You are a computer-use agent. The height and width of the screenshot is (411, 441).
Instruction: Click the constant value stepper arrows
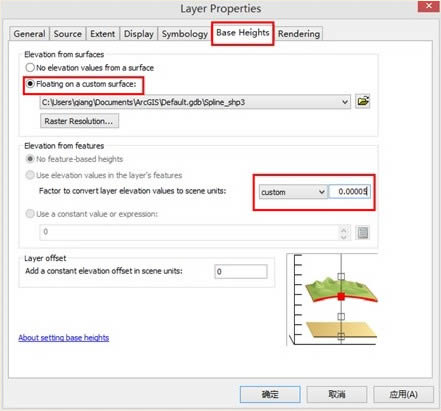point(344,232)
